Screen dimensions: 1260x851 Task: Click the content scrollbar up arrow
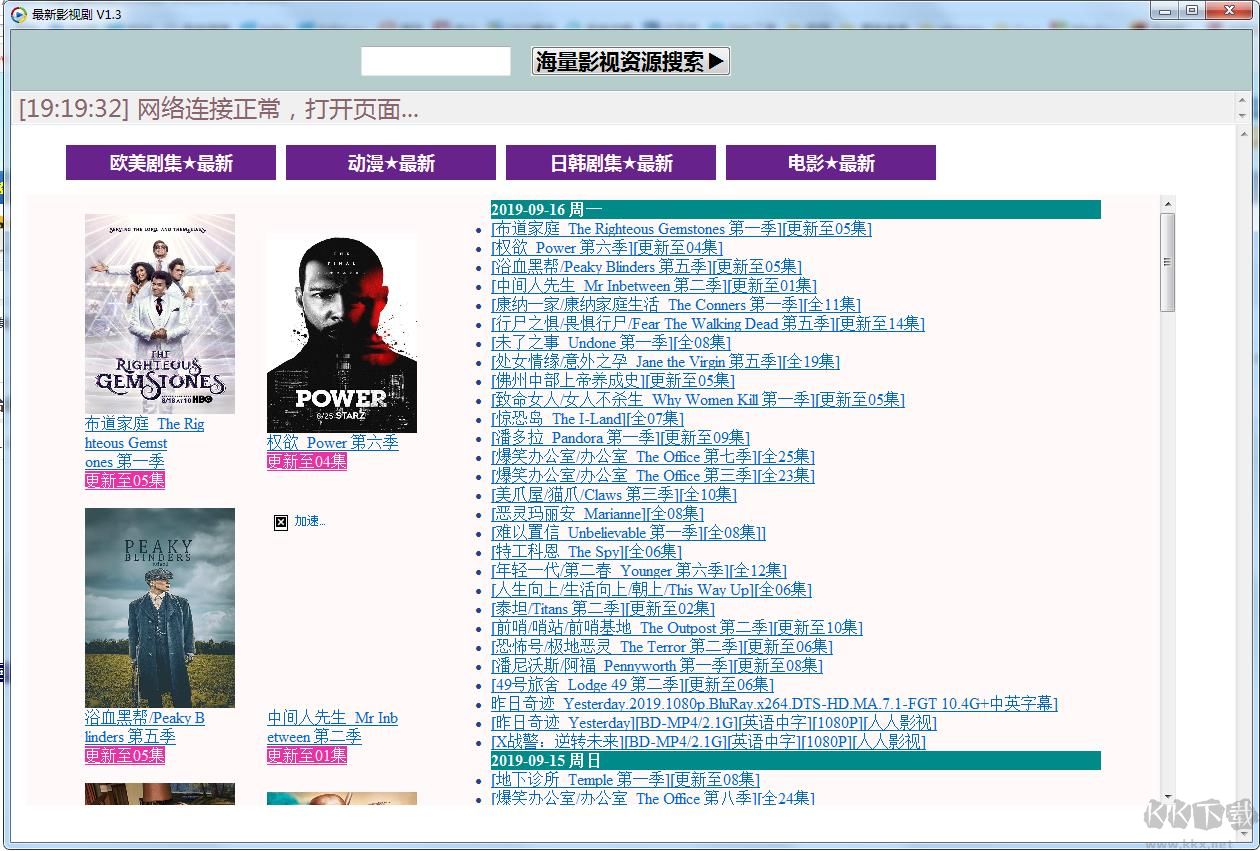point(1167,204)
